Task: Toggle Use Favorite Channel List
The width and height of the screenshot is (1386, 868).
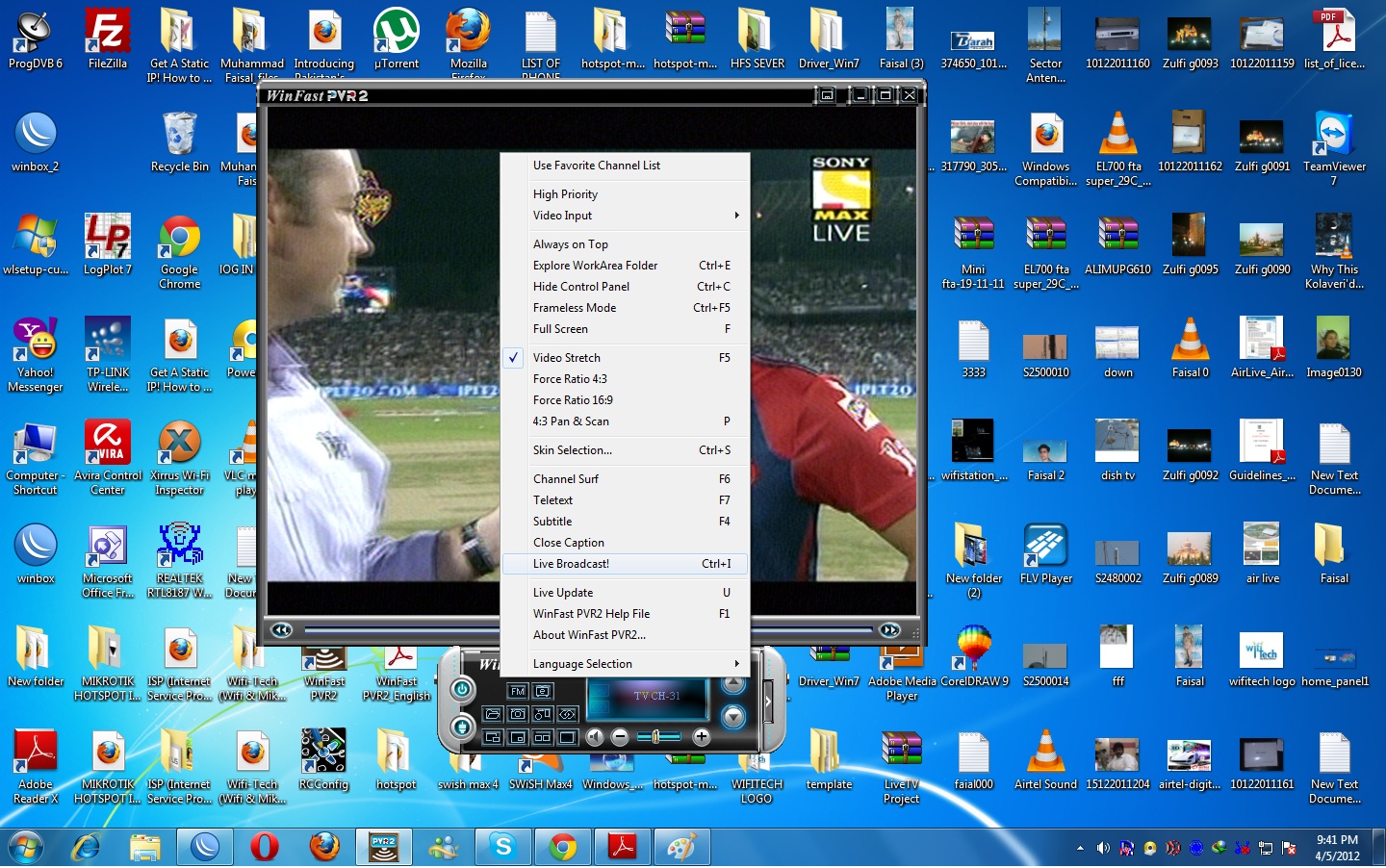Action: (x=626, y=166)
